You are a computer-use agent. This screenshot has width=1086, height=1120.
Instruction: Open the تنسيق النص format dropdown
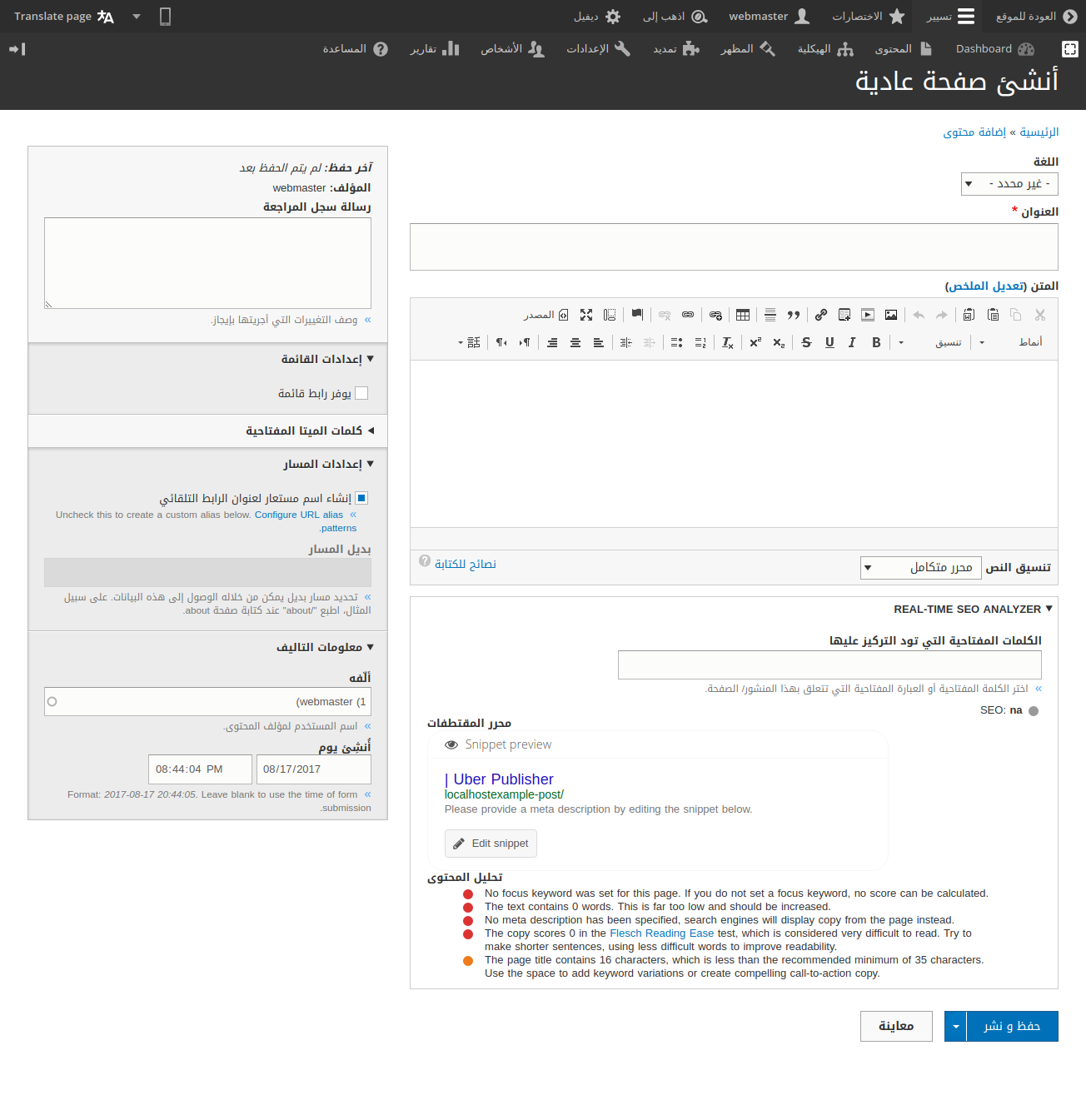pos(920,567)
